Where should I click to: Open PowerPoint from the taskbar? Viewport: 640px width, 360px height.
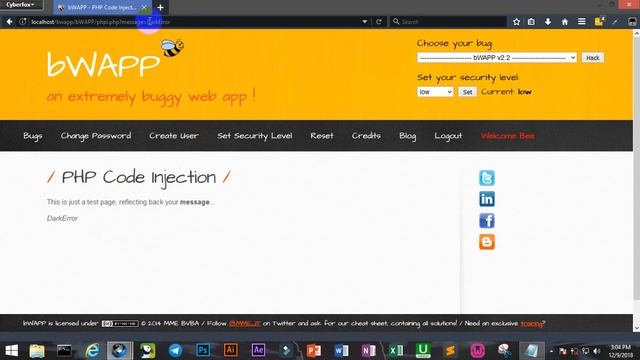pyautogui.click(x=313, y=350)
